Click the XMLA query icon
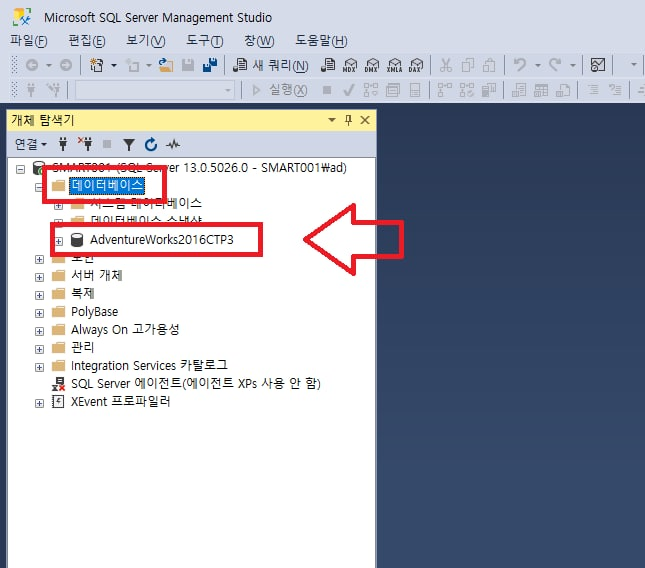The width and height of the screenshot is (645, 568). pyautogui.click(x=394, y=65)
